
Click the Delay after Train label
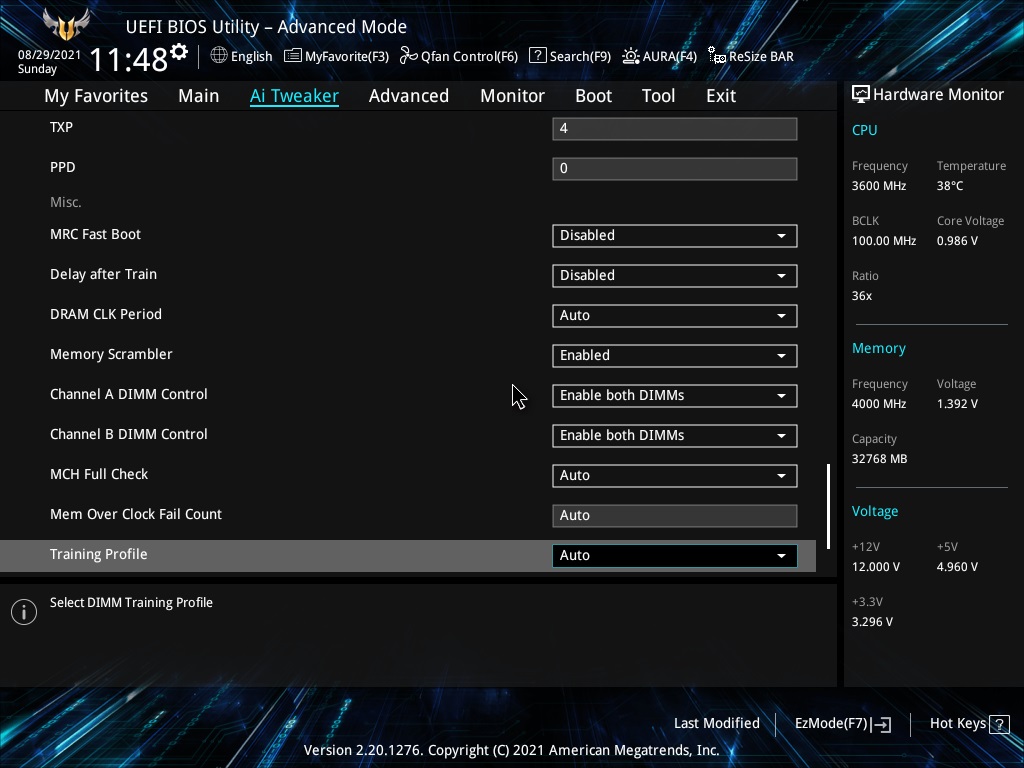103,274
